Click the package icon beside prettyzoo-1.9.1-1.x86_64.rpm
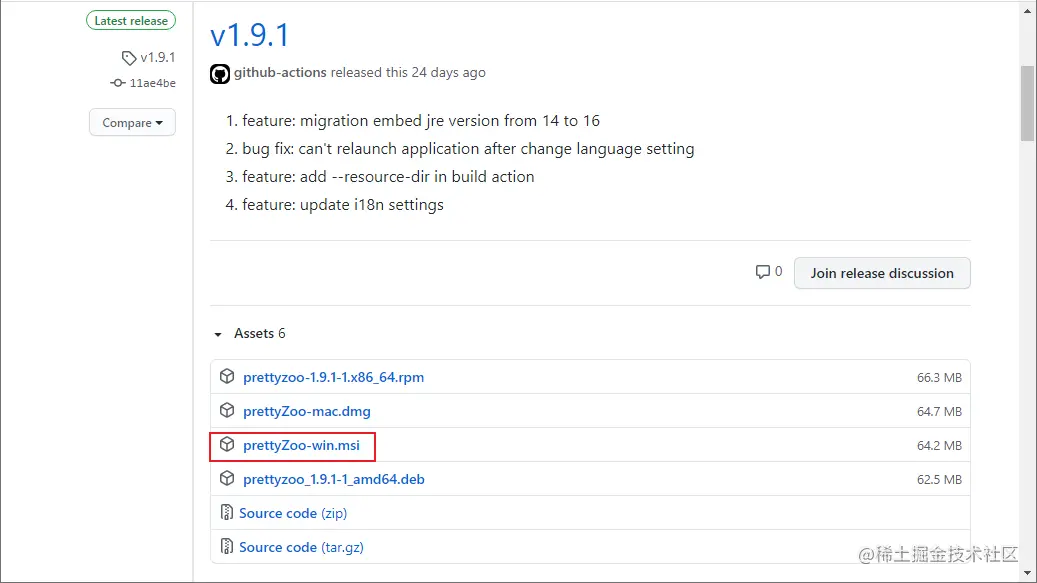Viewport: 1037px width, 583px height. tap(227, 376)
